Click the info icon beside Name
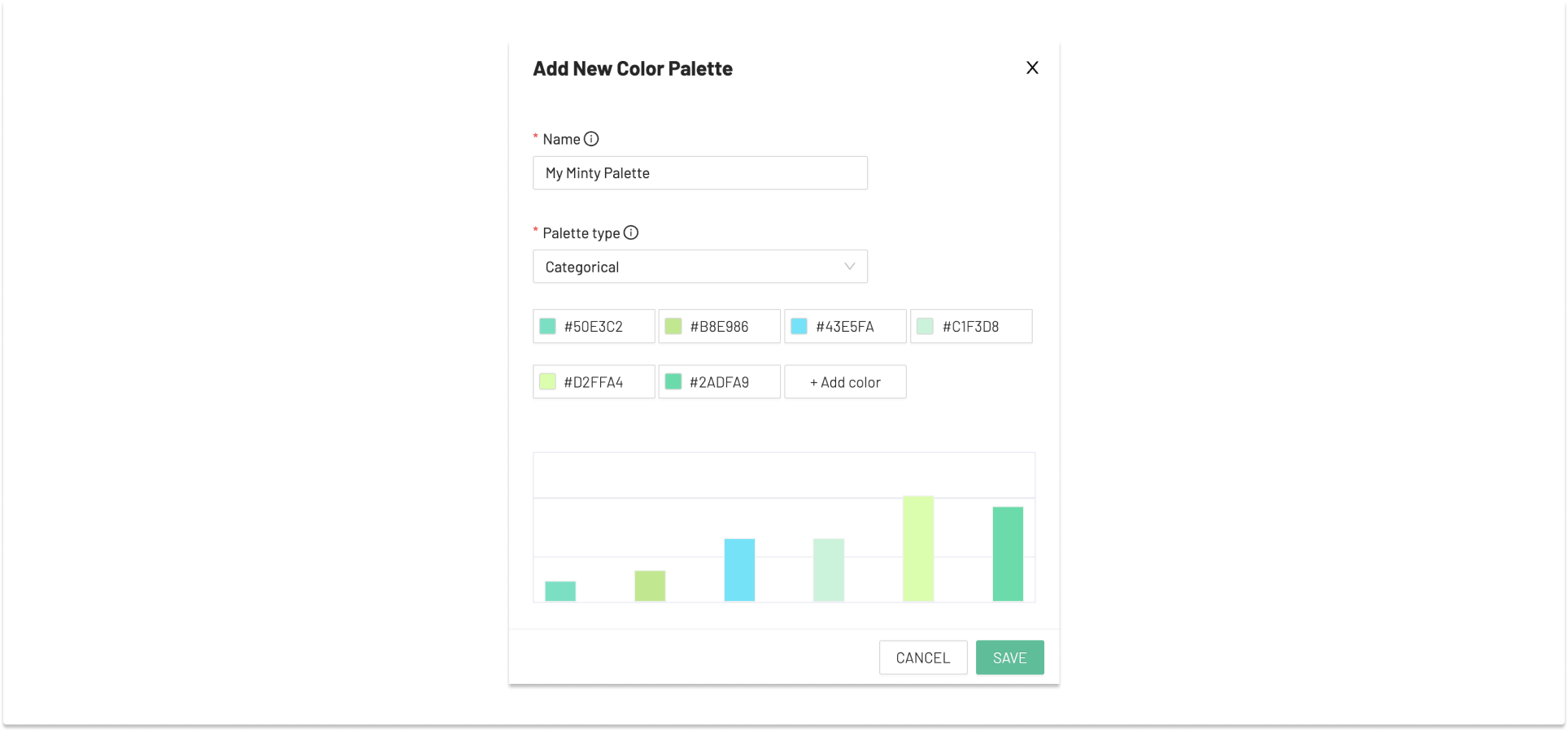The width and height of the screenshot is (1568, 731). [590, 138]
